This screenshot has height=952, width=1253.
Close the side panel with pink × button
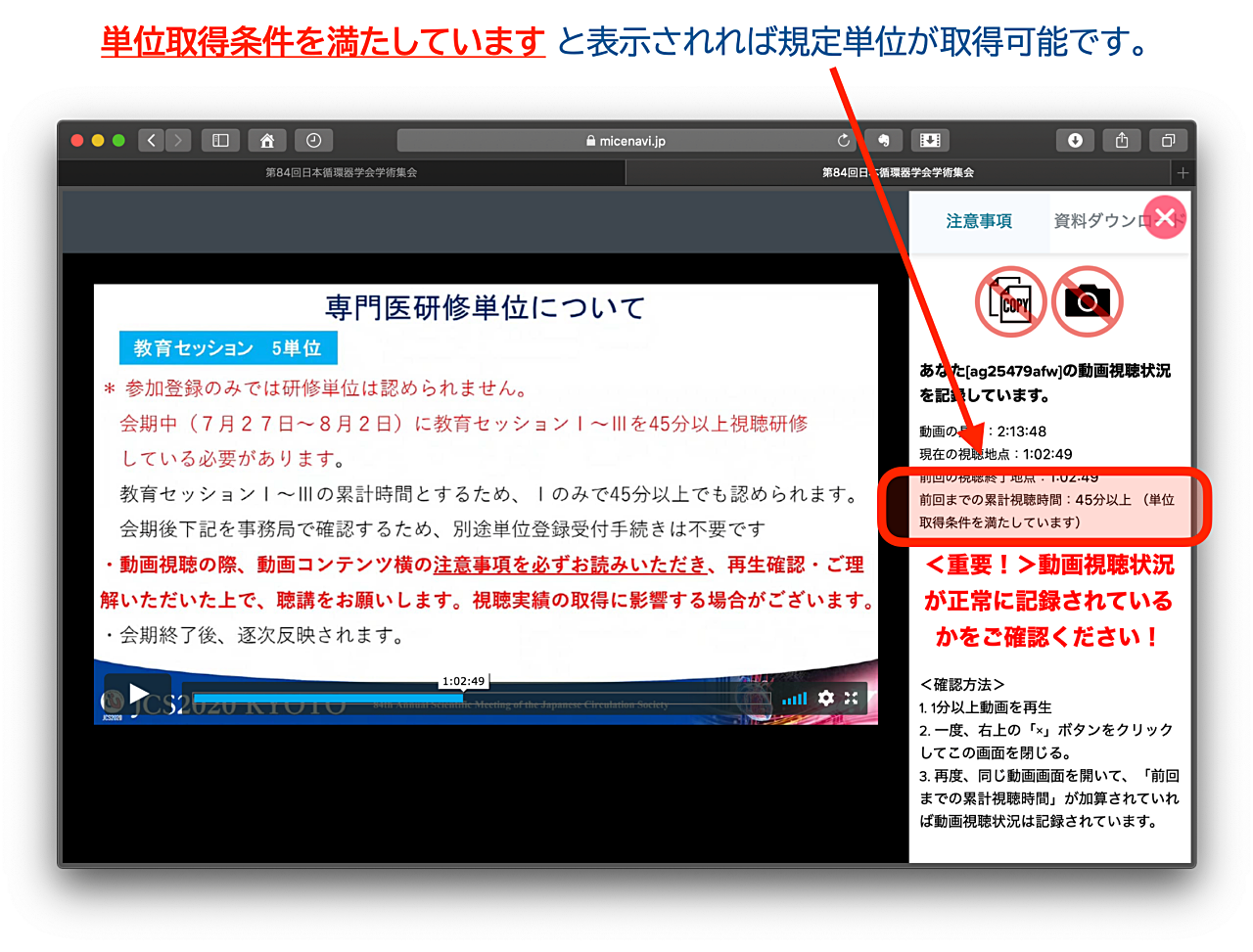(1165, 217)
